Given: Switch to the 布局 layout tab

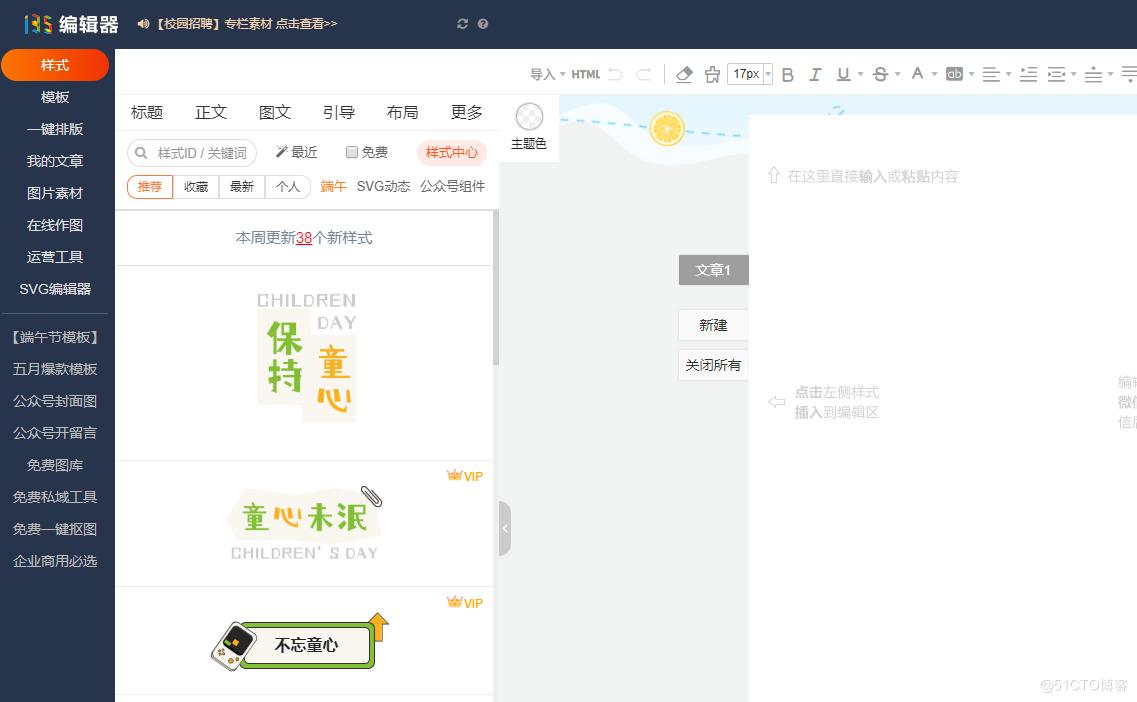Looking at the screenshot, I should tap(402, 112).
